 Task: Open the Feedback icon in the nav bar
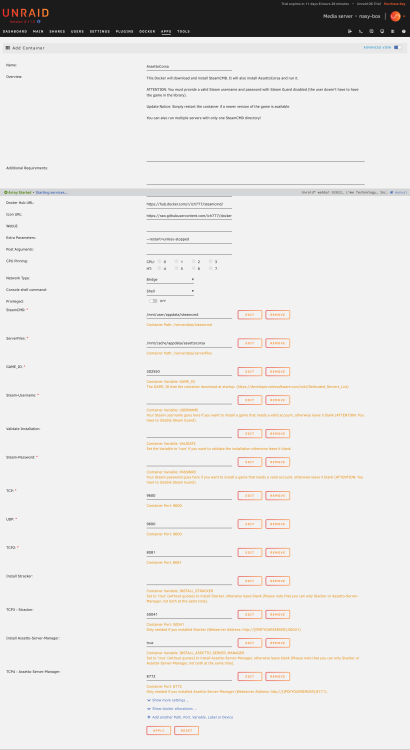tap(372, 32)
